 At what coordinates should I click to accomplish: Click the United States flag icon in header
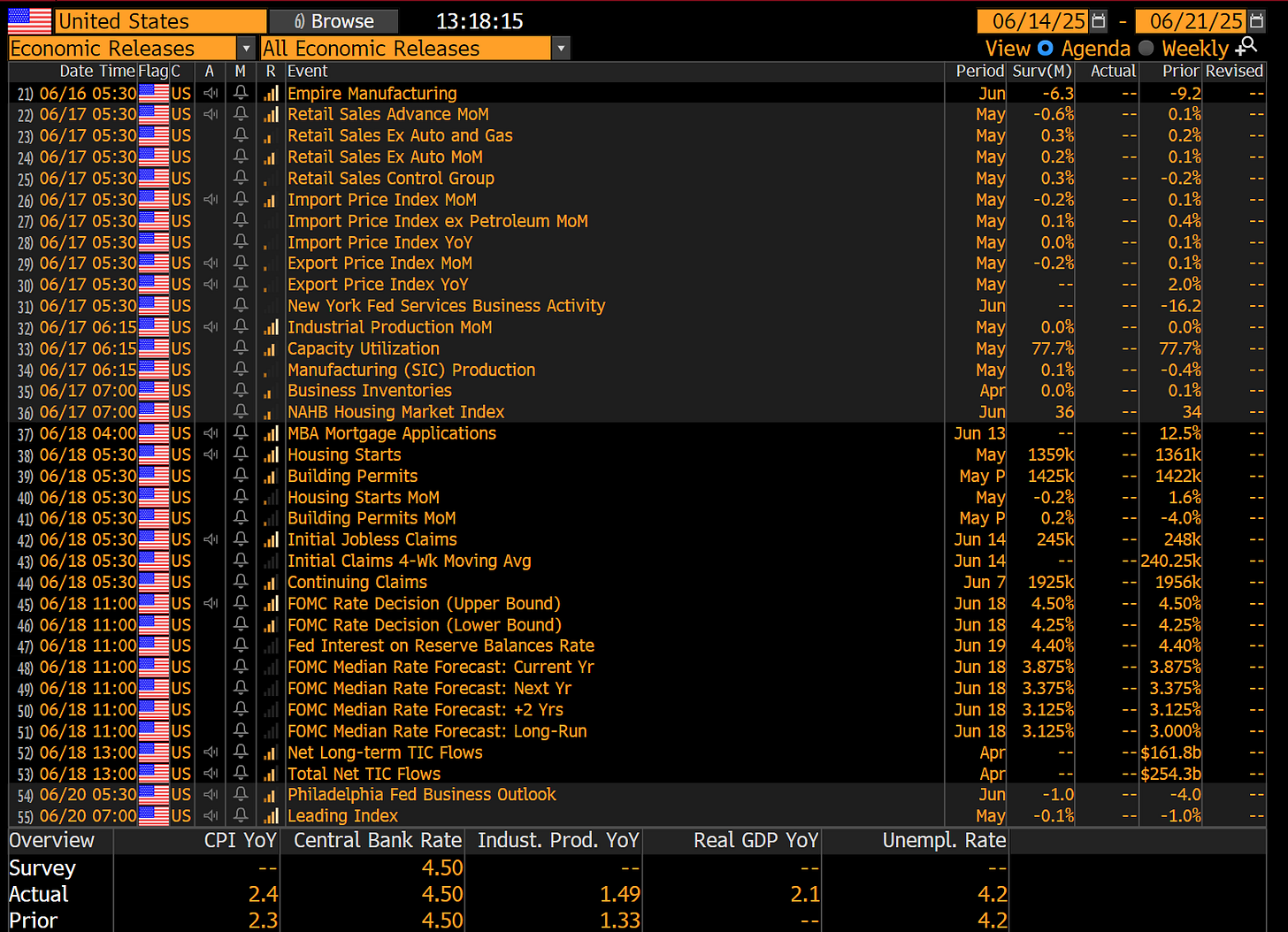[x=30, y=21]
